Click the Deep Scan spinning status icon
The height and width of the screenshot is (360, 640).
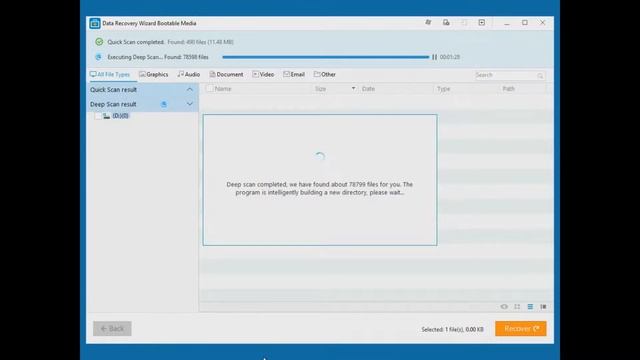[98, 57]
